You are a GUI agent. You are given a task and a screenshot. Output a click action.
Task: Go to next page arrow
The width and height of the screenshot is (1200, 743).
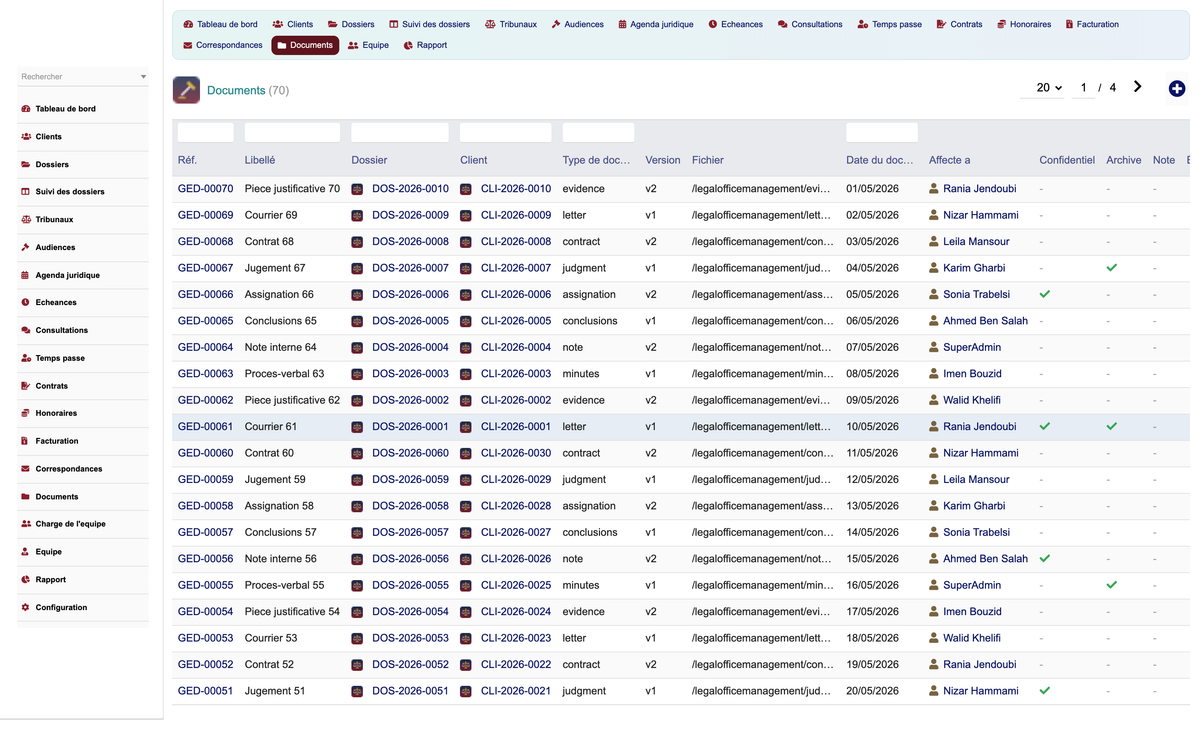(1138, 87)
